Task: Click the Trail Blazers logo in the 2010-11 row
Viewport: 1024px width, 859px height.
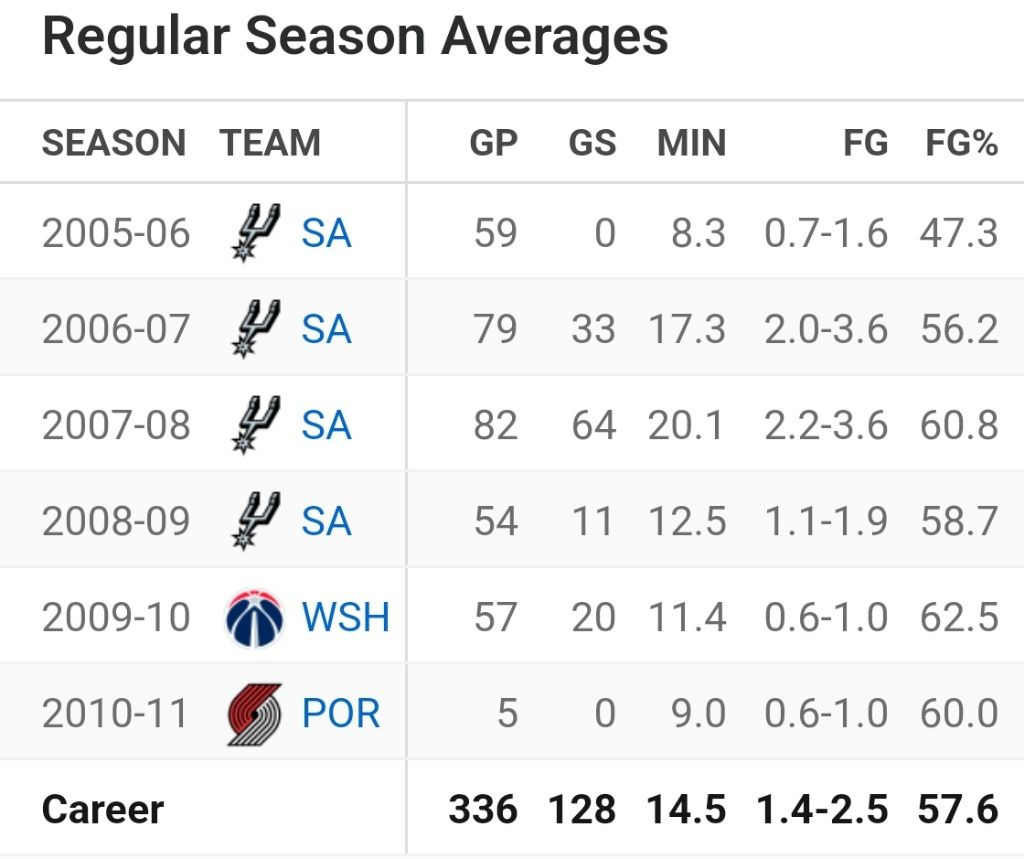Action: point(255,714)
